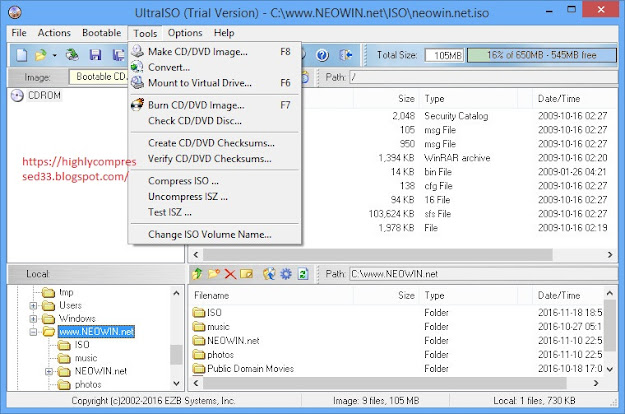Click the local tree scroll down arrow
This screenshot has width=625, height=414.
pyautogui.click(x=177, y=384)
